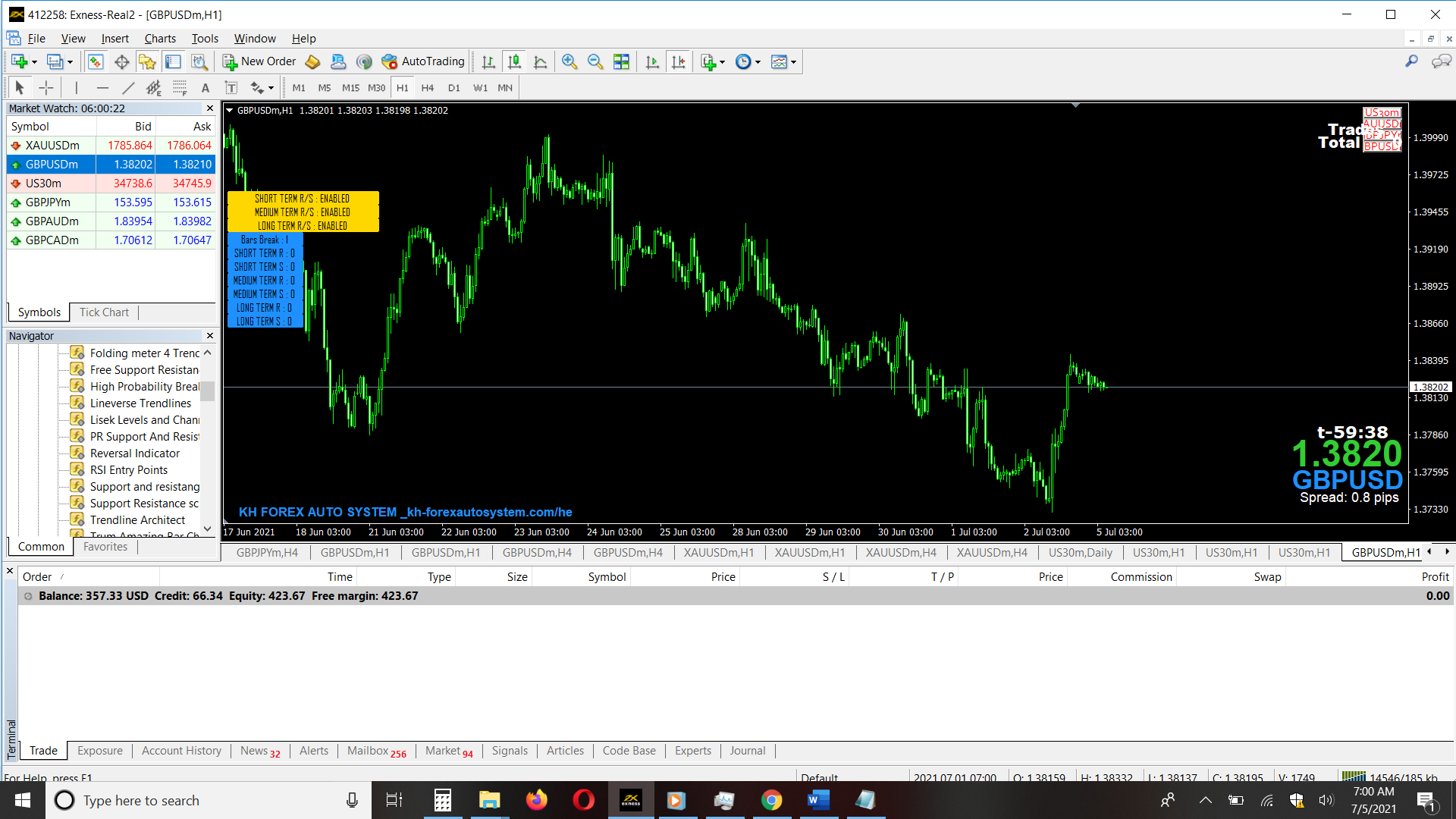1456x819 pixels.
Task: Toggle chart auto scroll
Action: (652, 61)
